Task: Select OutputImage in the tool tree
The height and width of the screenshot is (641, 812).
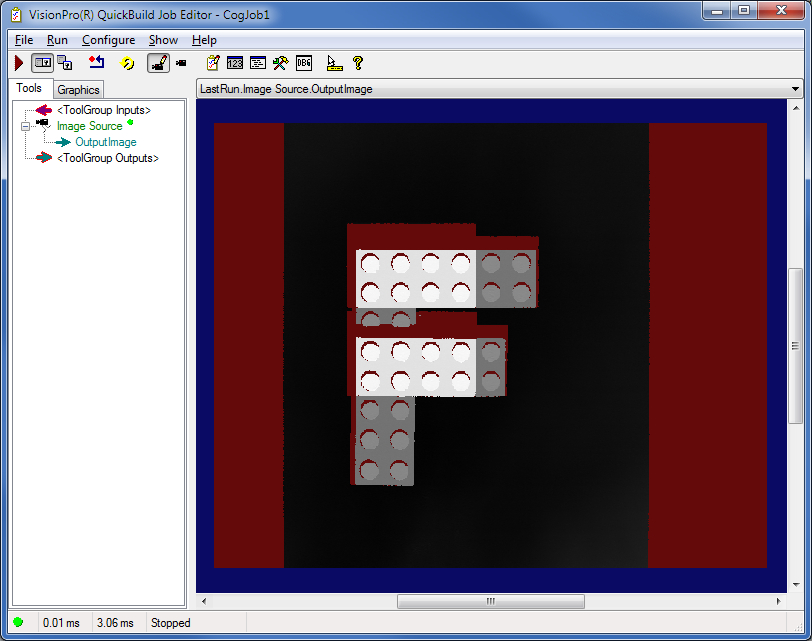Action: pos(105,142)
